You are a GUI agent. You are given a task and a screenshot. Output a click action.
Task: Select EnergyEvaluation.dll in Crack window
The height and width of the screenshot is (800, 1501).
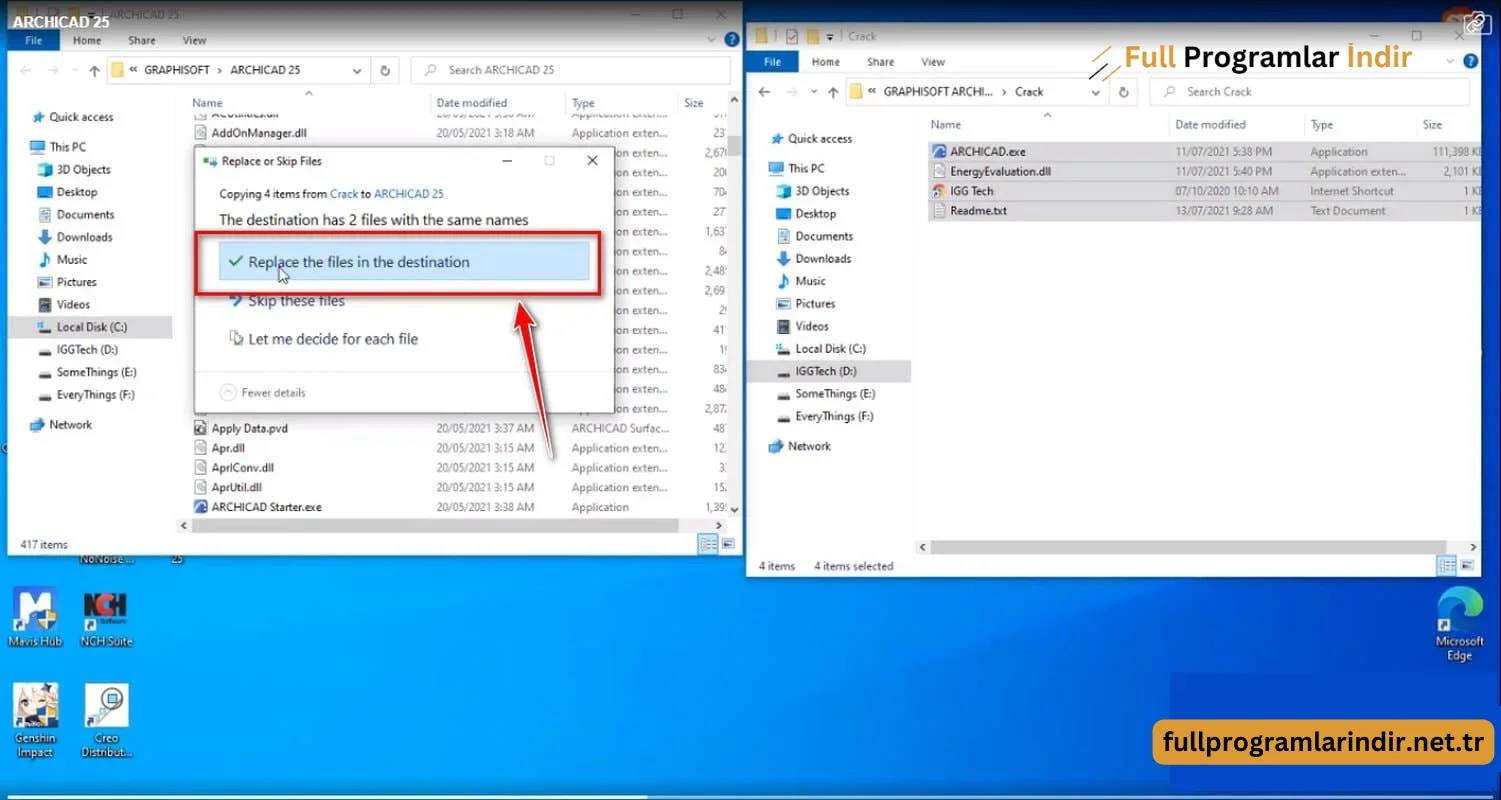(x=1000, y=172)
